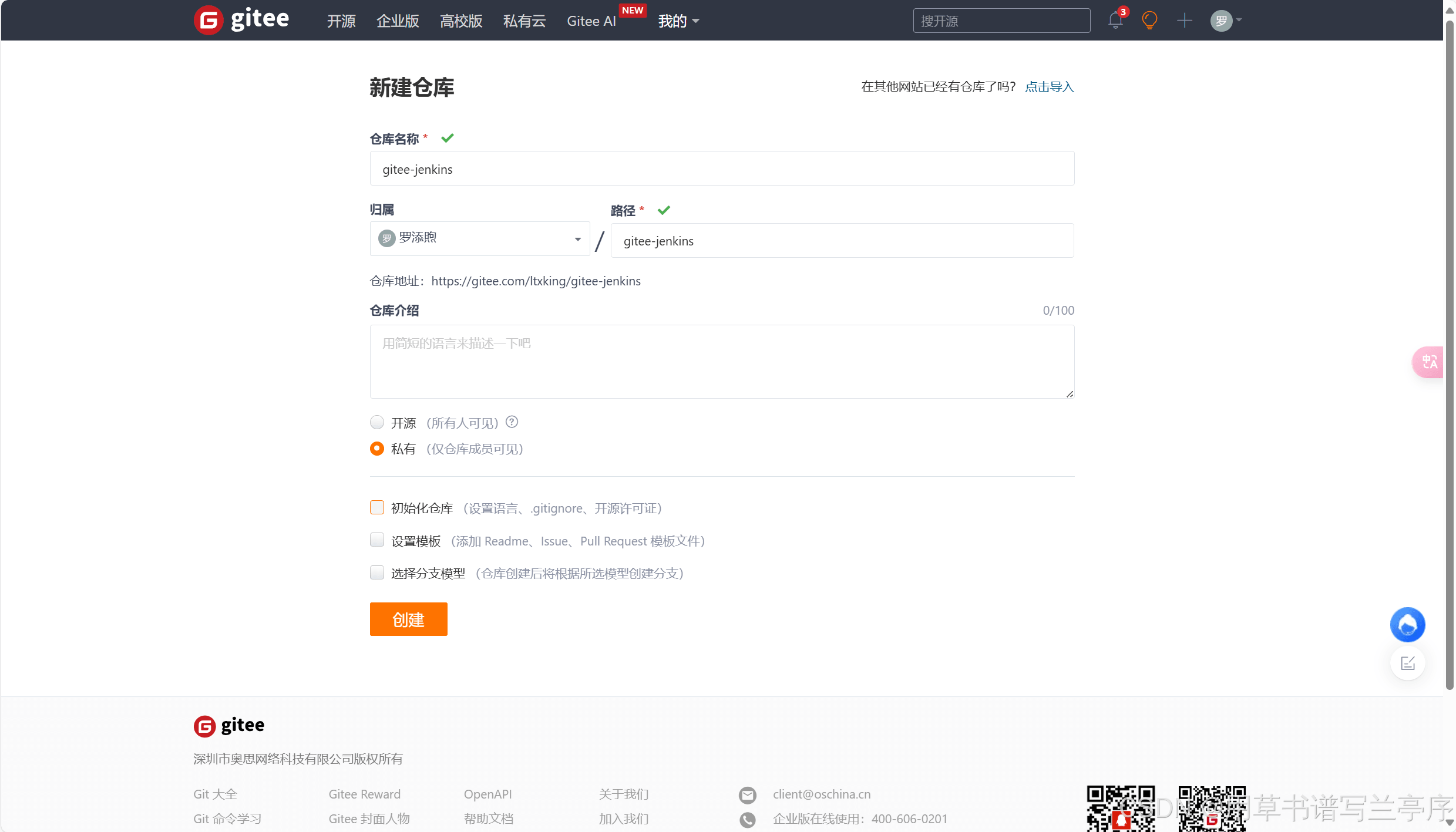Check the 选择分支模型 checkbox
Screen dimensions: 1456x832
[377, 572]
